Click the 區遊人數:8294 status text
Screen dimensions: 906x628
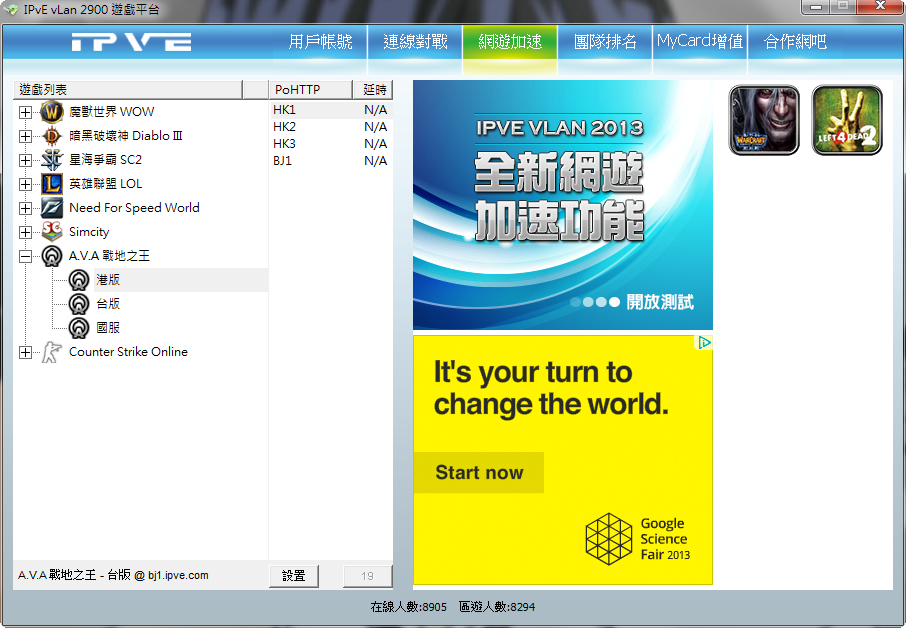[497, 607]
